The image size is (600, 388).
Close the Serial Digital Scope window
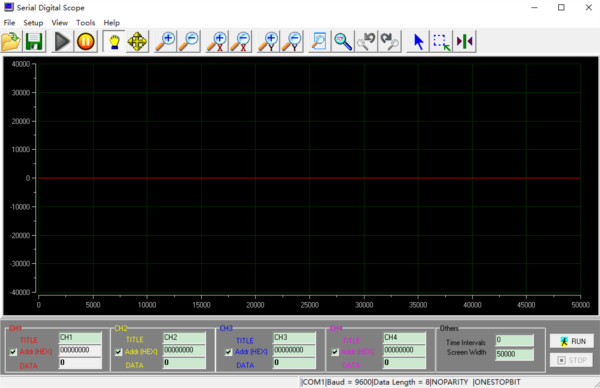(589, 8)
